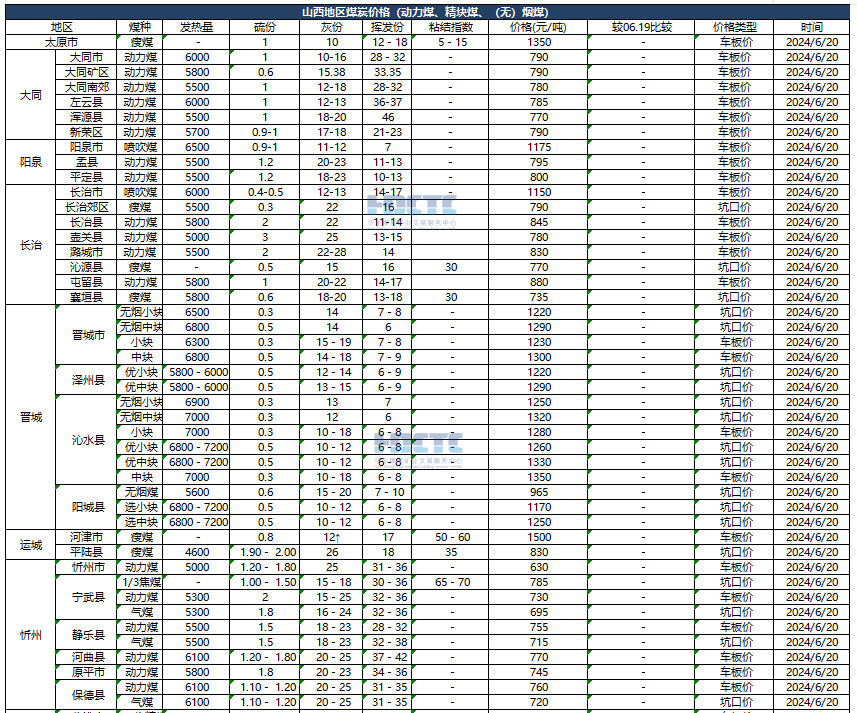Click the 宁武县 merged cell
Viewport: 857px width, 713px height.
tap(87, 597)
